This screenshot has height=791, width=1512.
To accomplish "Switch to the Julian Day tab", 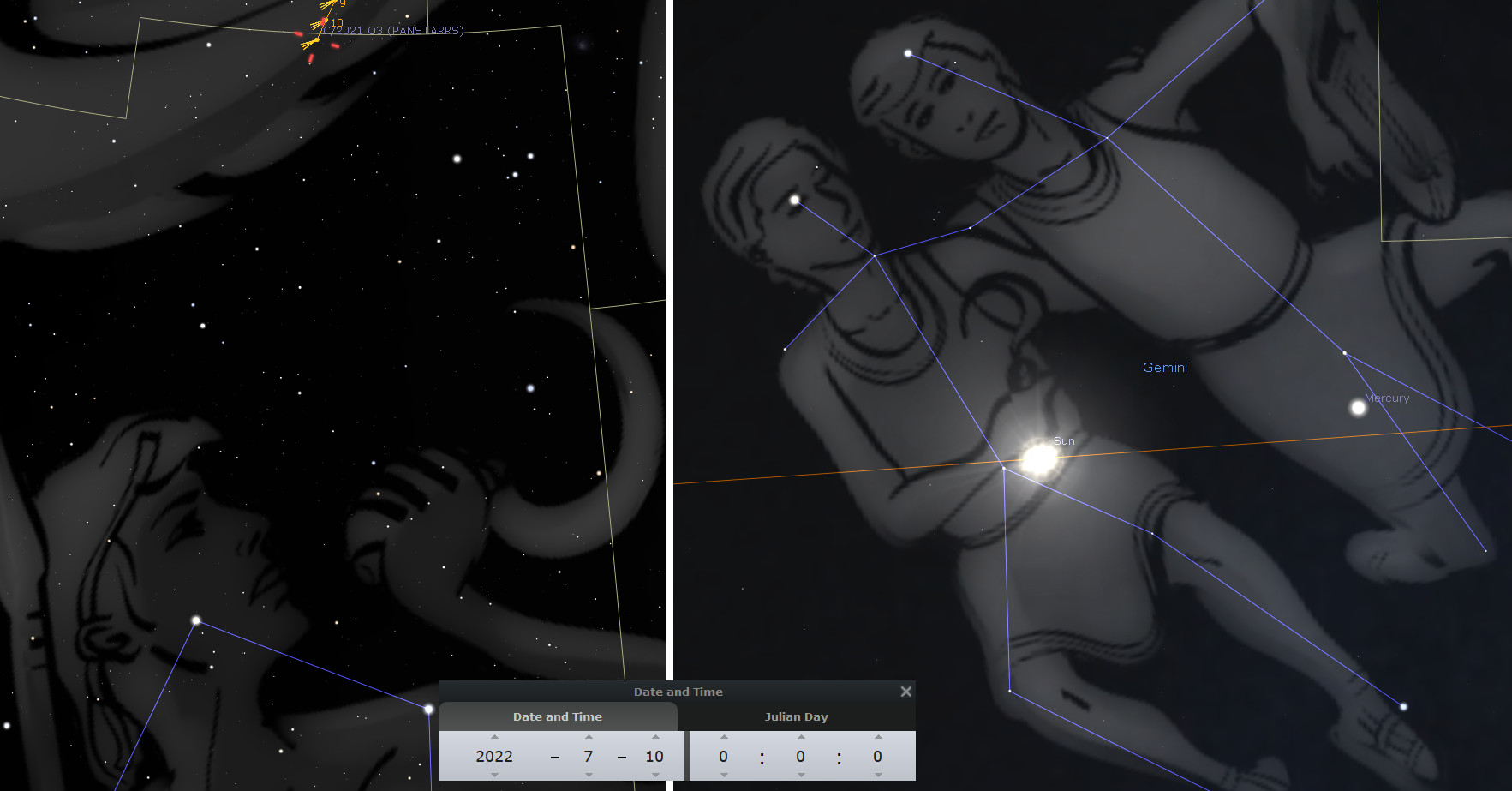I will 797,716.
